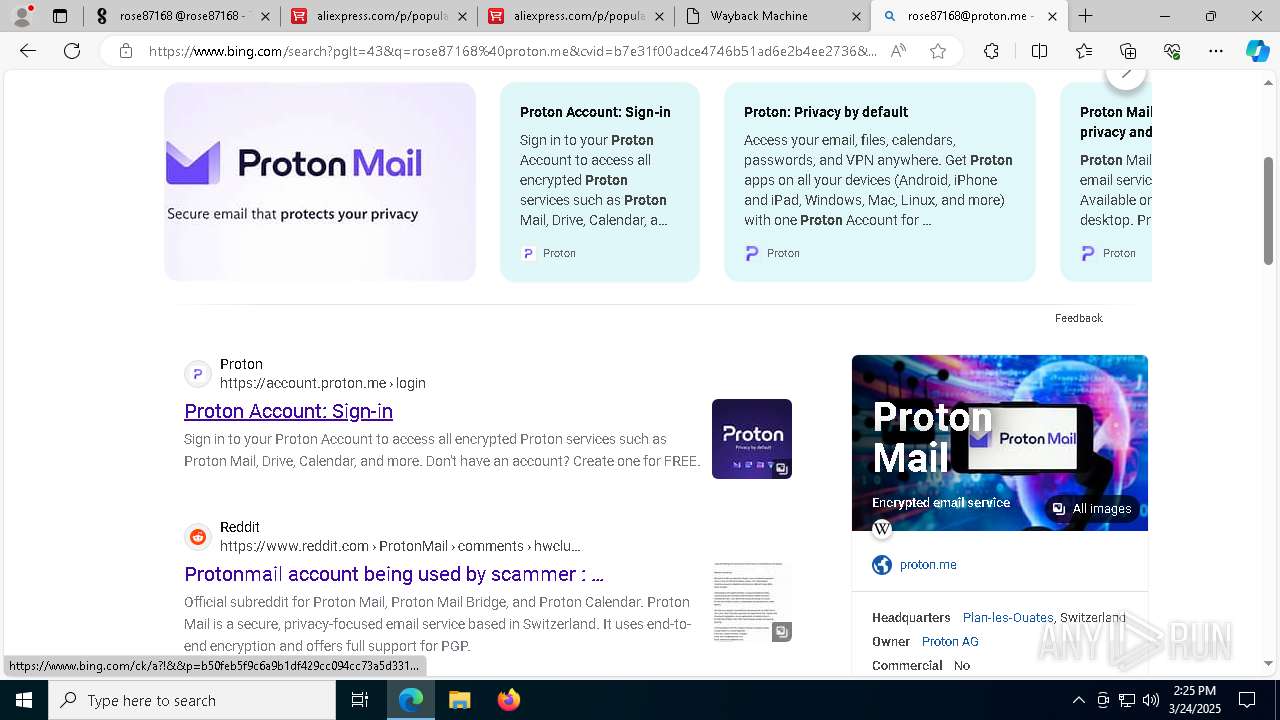Open File Explorer from the taskbar

[459, 700]
